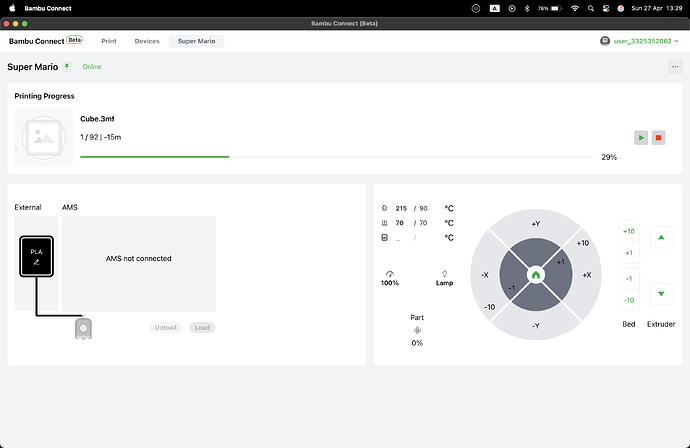Click the Bluetooth menu bar icon

[527, 8]
